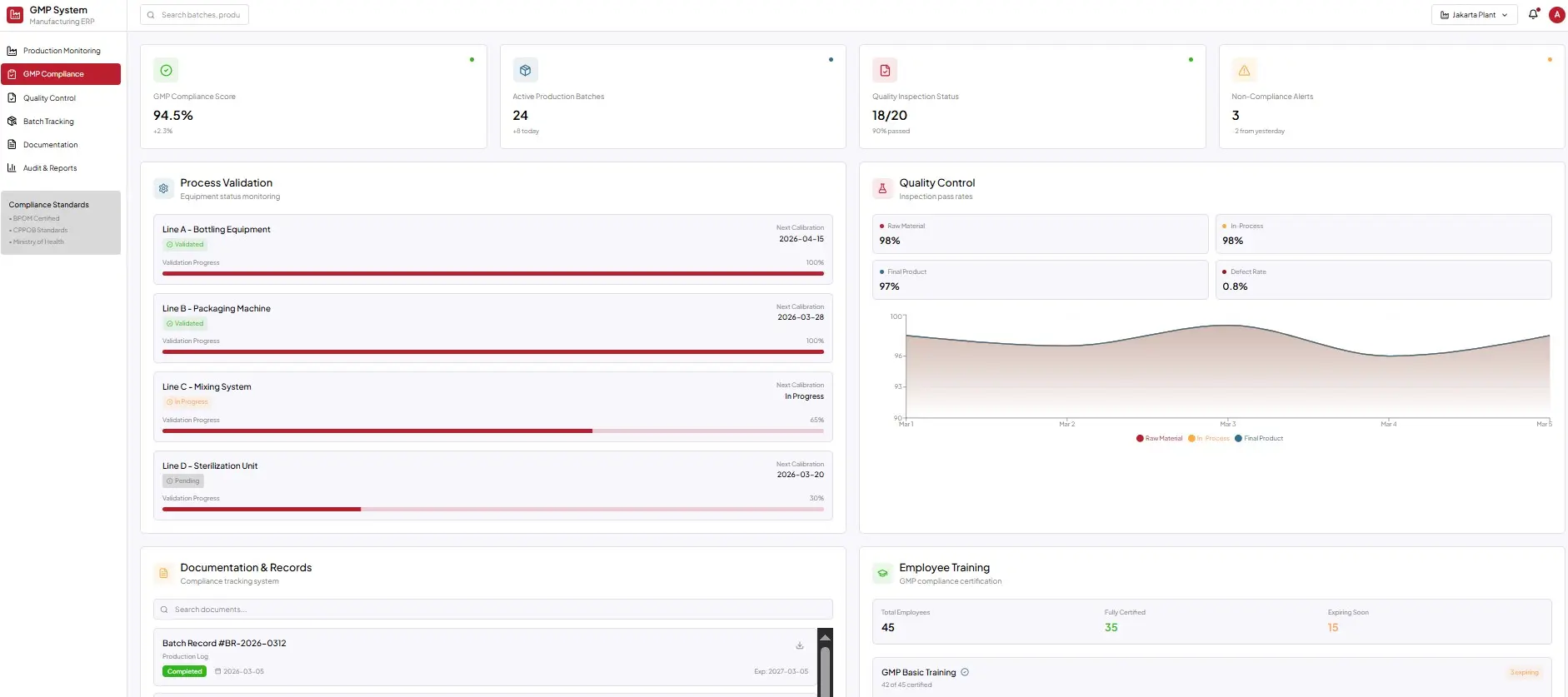Go to Batch Tracking in sidebar
Screen dimensions: 1568x697
tap(48, 122)
